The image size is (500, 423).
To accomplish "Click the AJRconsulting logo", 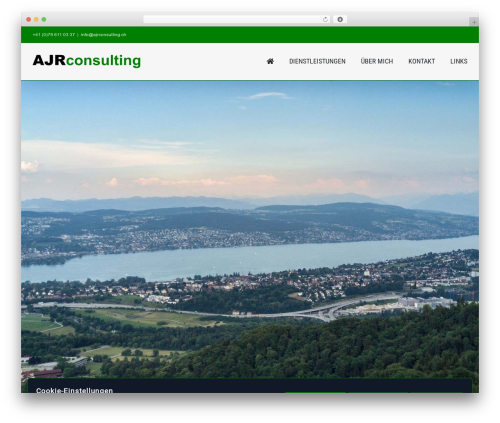I will click(x=87, y=61).
